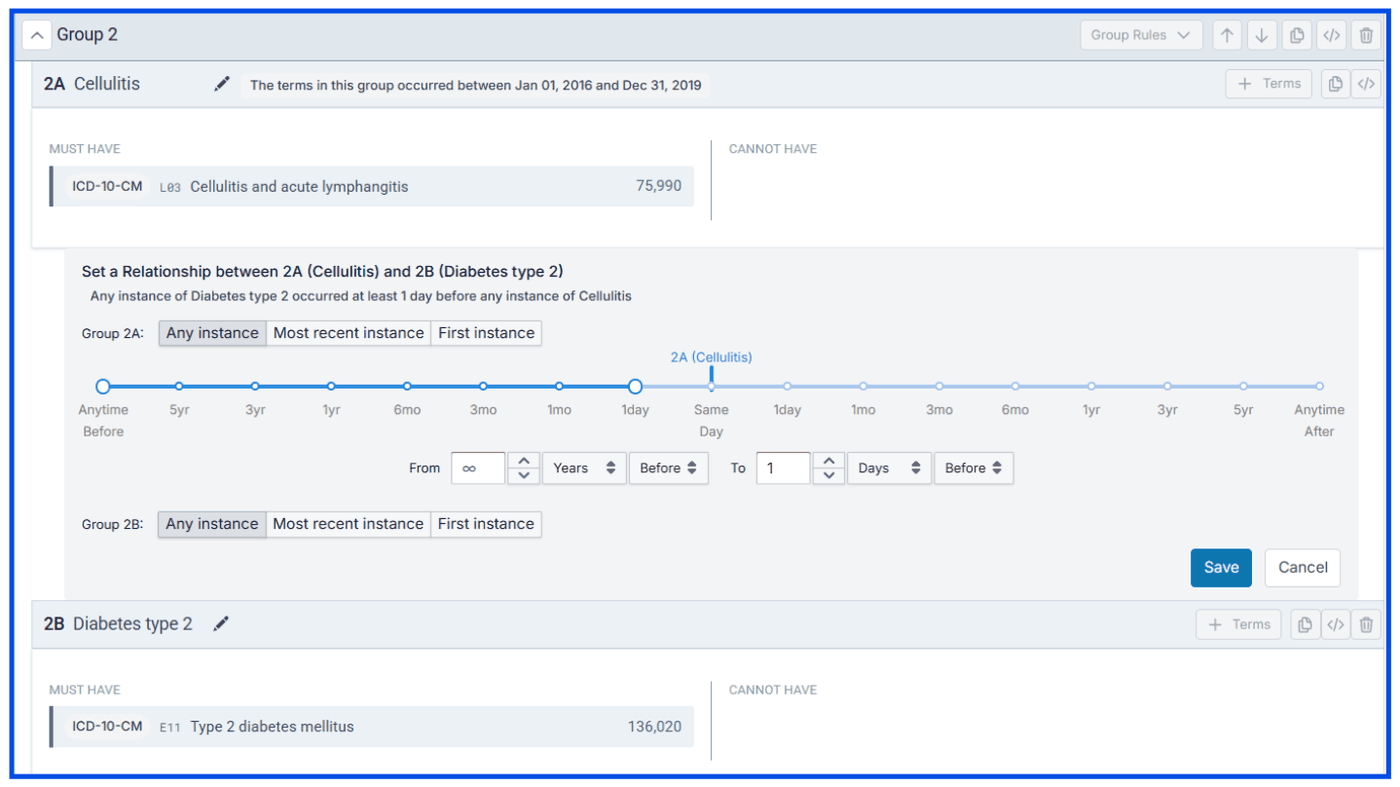
Task: Open the To Days unit dropdown
Action: (889, 468)
